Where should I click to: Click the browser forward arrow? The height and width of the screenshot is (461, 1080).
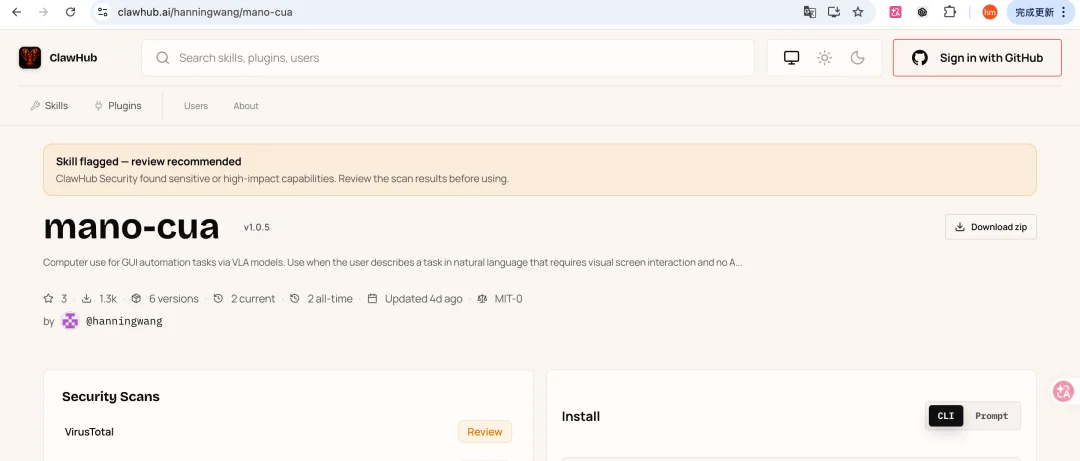click(x=43, y=12)
